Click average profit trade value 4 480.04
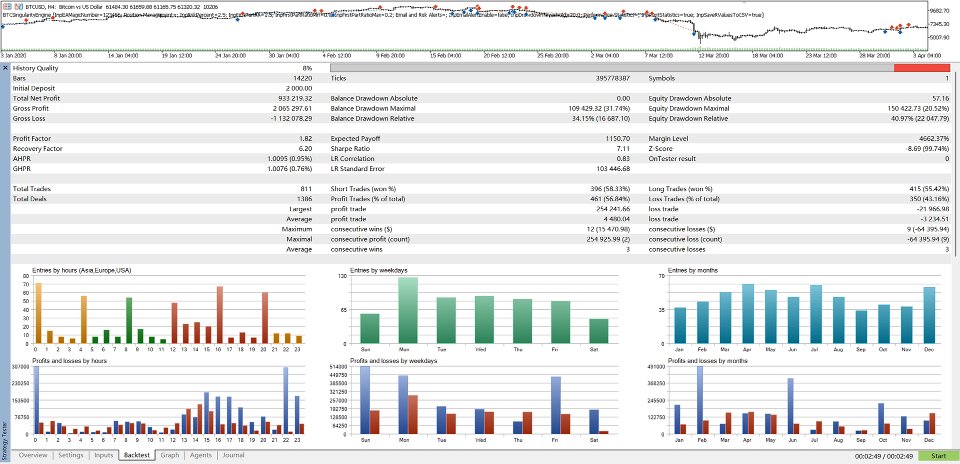960x464 pixels. tap(618, 219)
